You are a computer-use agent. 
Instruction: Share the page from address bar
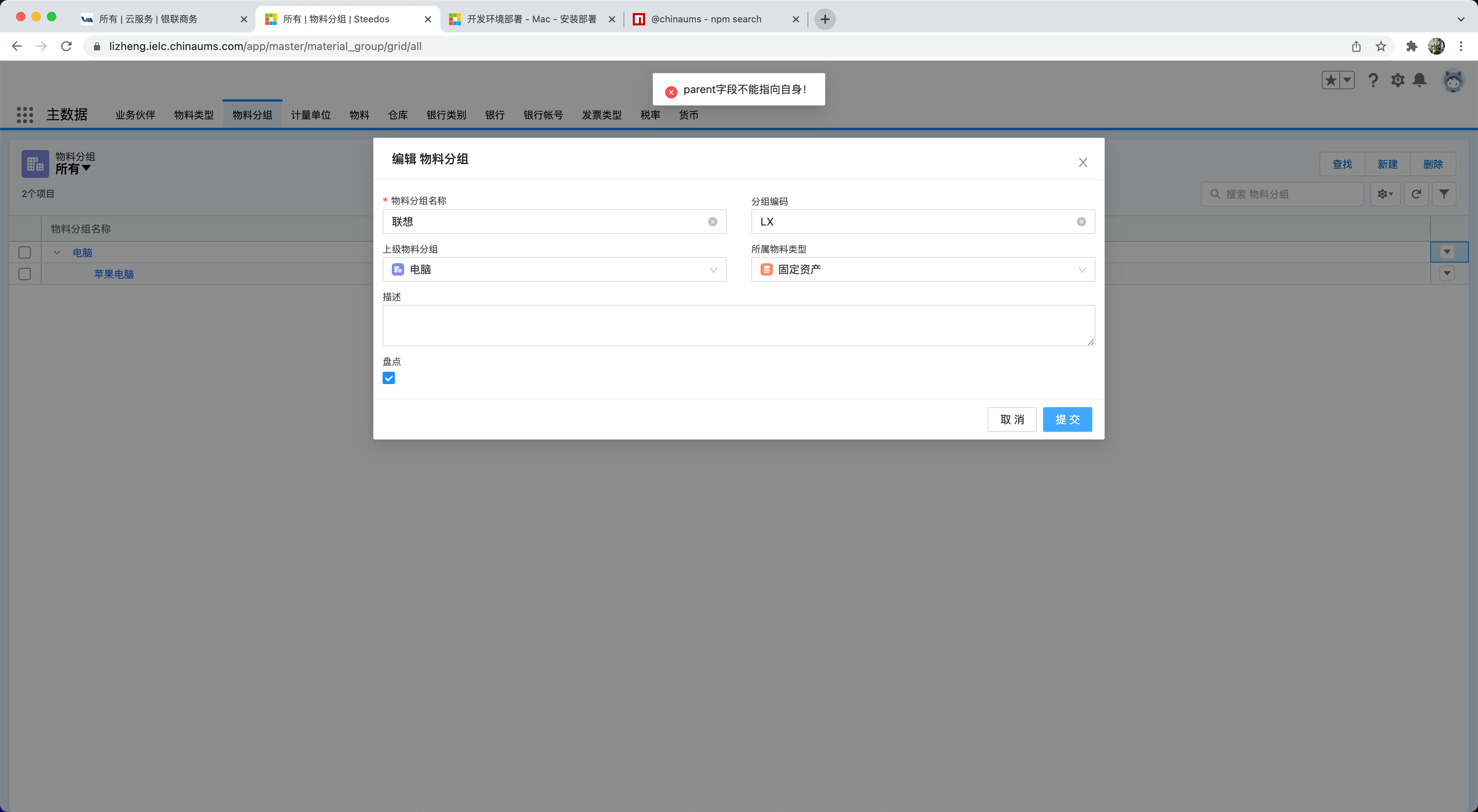pyautogui.click(x=1356, y=47)
